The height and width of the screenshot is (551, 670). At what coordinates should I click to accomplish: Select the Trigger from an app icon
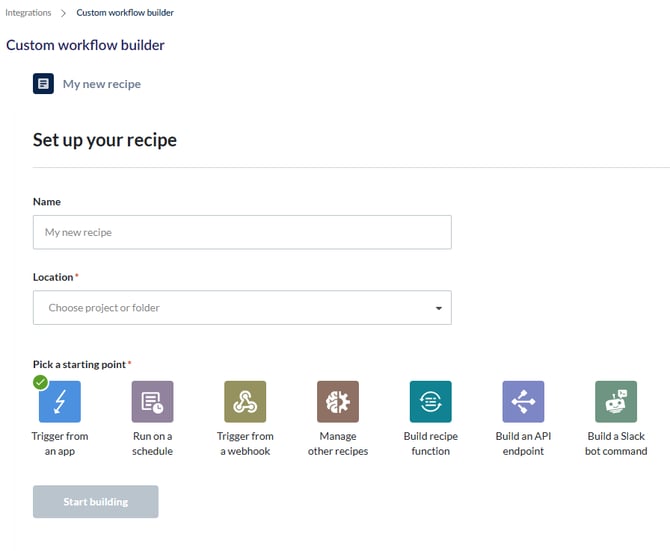click(x=60, y=402)
